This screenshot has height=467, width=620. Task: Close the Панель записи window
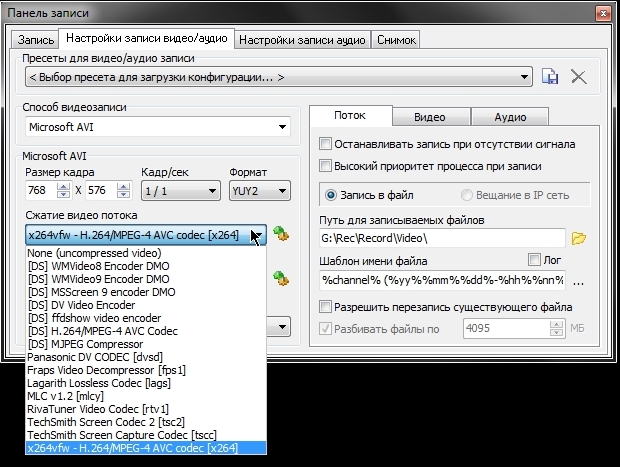pyautogui.click(x=602, y=12)
